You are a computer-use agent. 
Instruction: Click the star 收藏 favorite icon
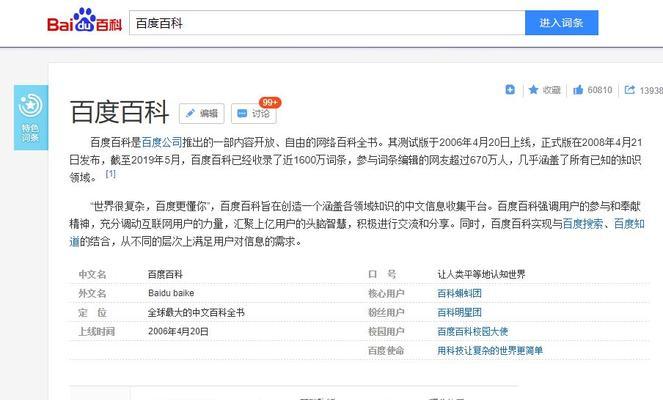(x=533, y=90)
